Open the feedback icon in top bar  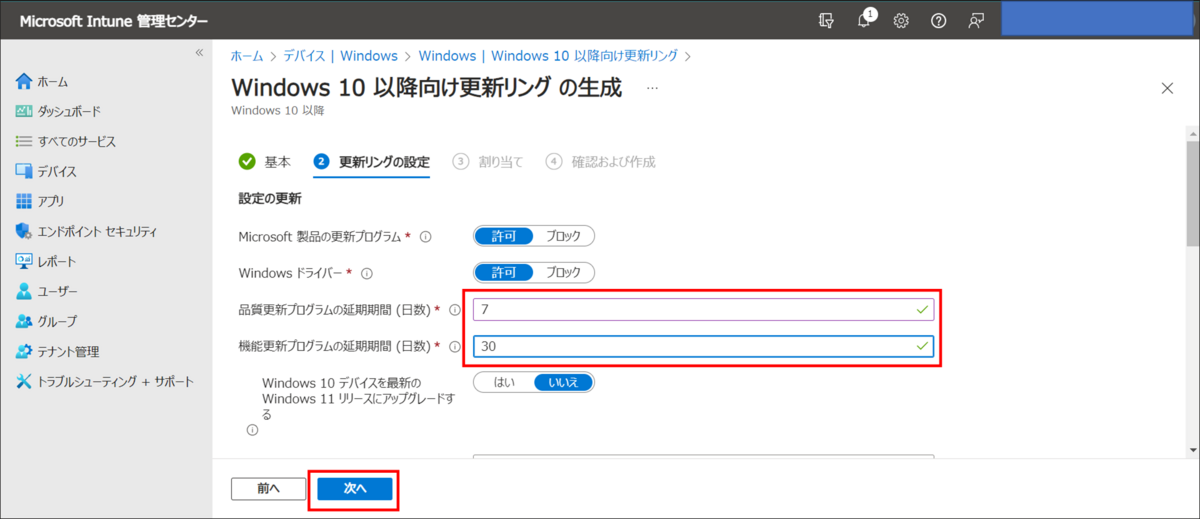pos(976,20)
